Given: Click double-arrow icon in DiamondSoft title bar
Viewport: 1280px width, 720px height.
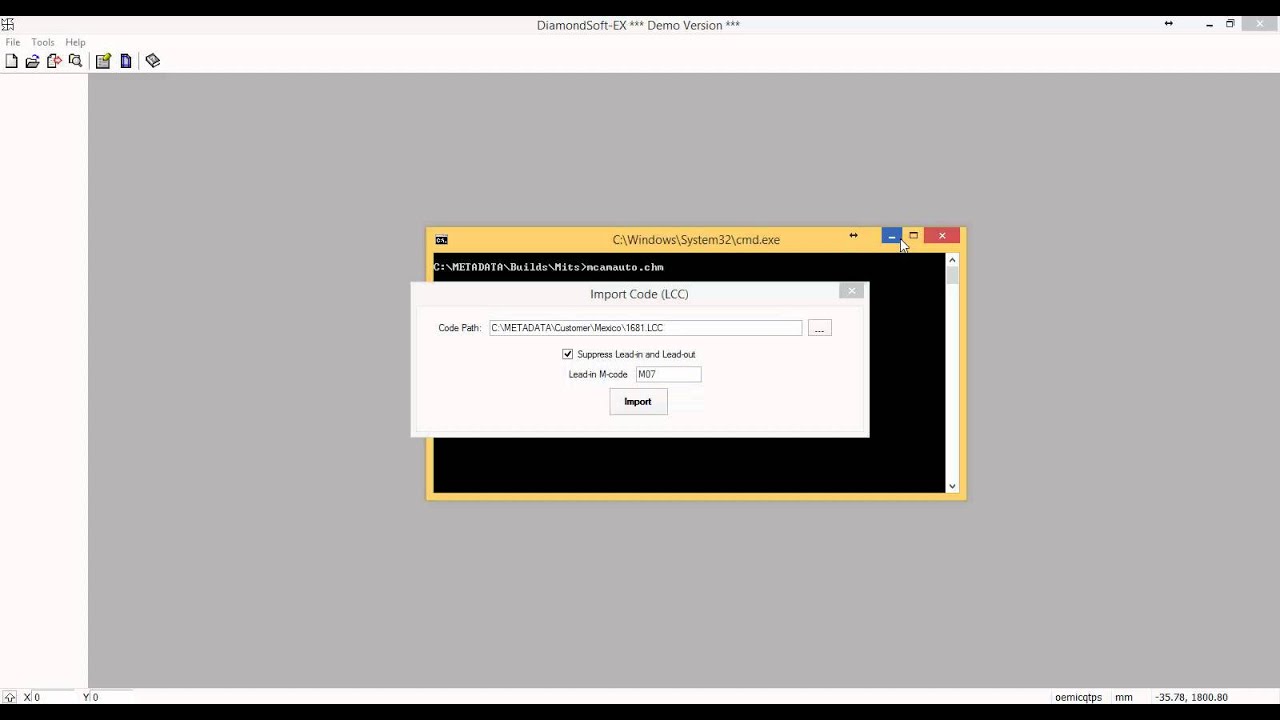Looking at the screenshot, I should pos(1168,24).
